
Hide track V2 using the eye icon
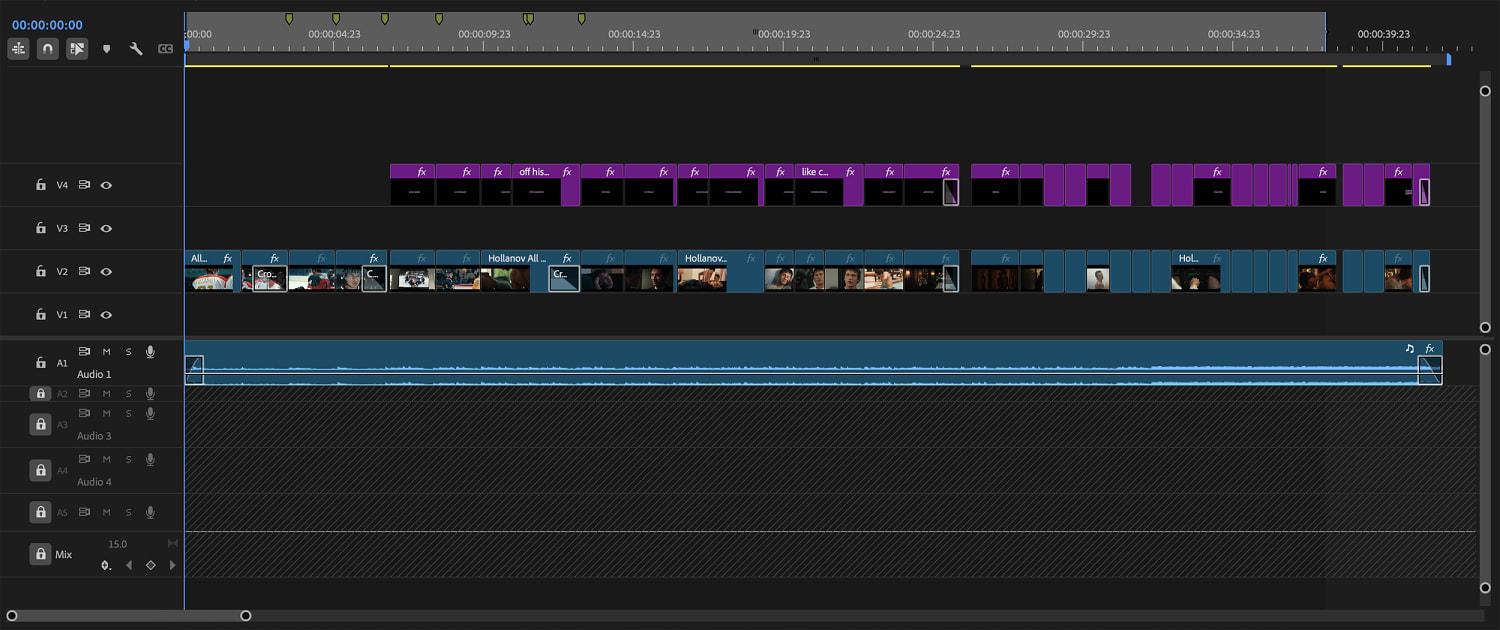[x=106, y=271]
